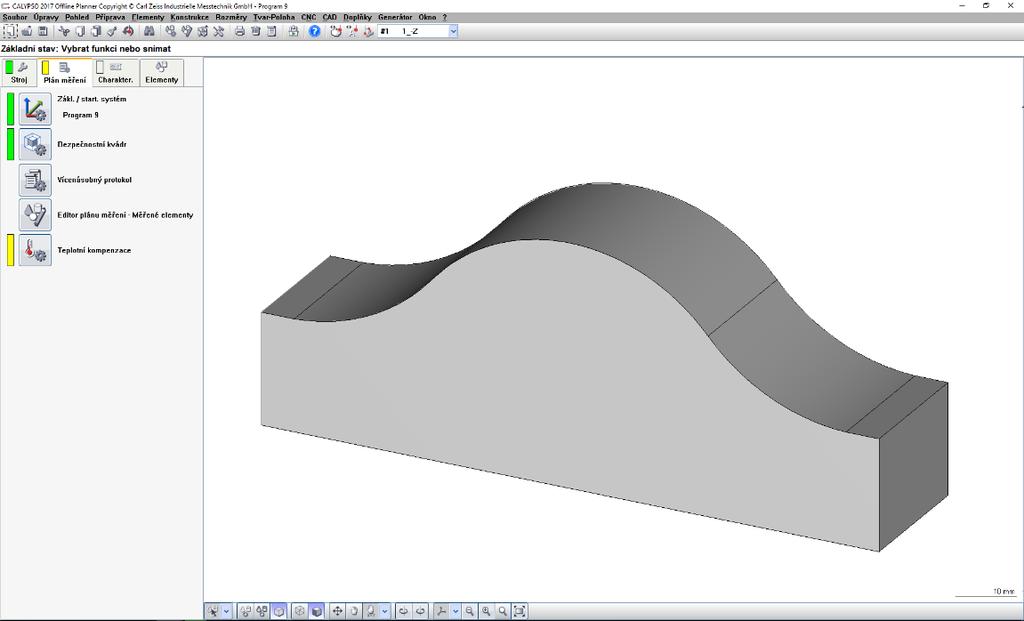
Task: Click the binoculars Find icon
Action: [150, 31]
